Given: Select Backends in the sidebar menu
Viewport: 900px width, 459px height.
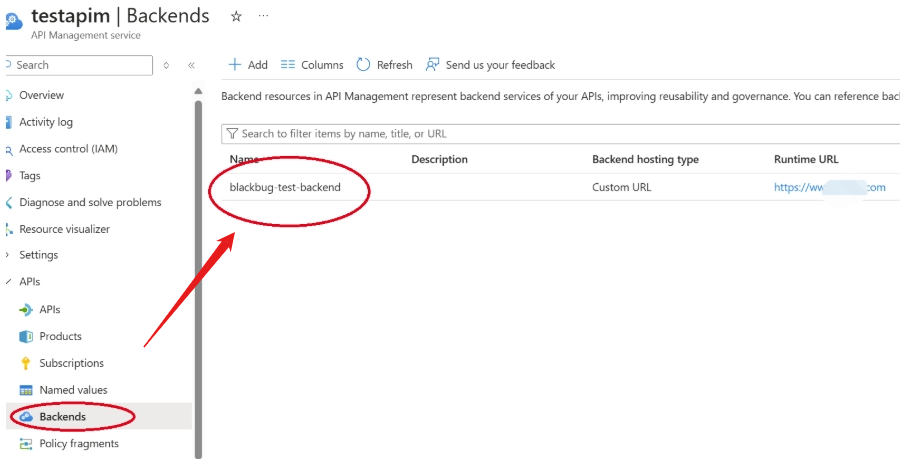Looking at the screenshot, I should pos(62,416).
